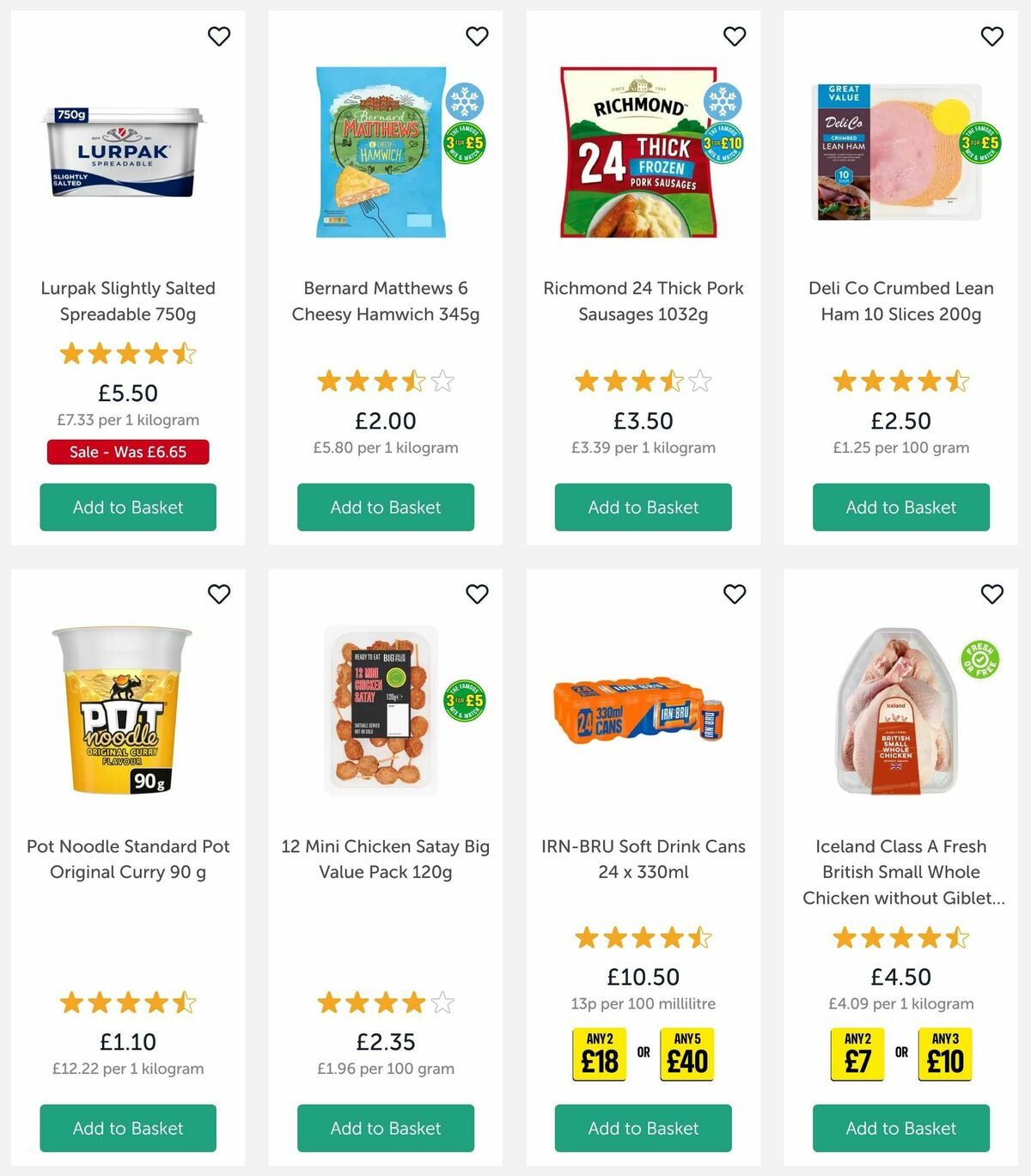Screen dimensions: 1031x1176
Task: Click the frozen snowflake badge on Bernard Matthews product
Action: tap(466, 101)
